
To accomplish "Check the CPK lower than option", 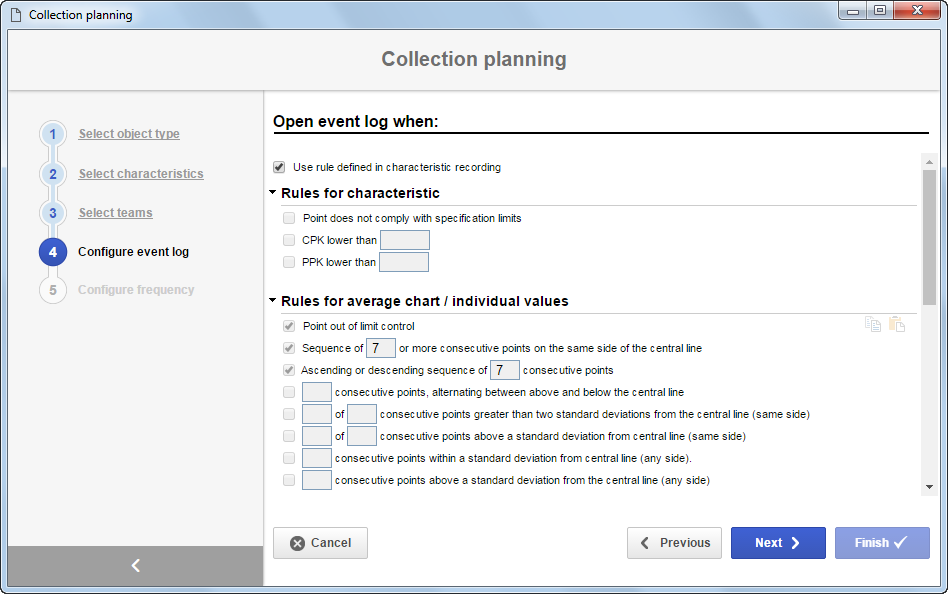I will [289, 240].
